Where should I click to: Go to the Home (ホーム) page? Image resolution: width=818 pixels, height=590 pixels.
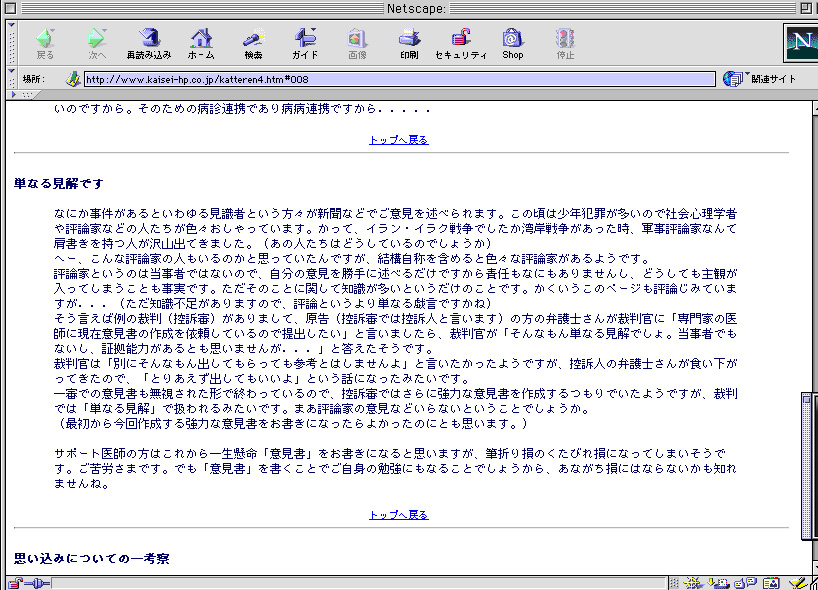[x=201, y=43]
